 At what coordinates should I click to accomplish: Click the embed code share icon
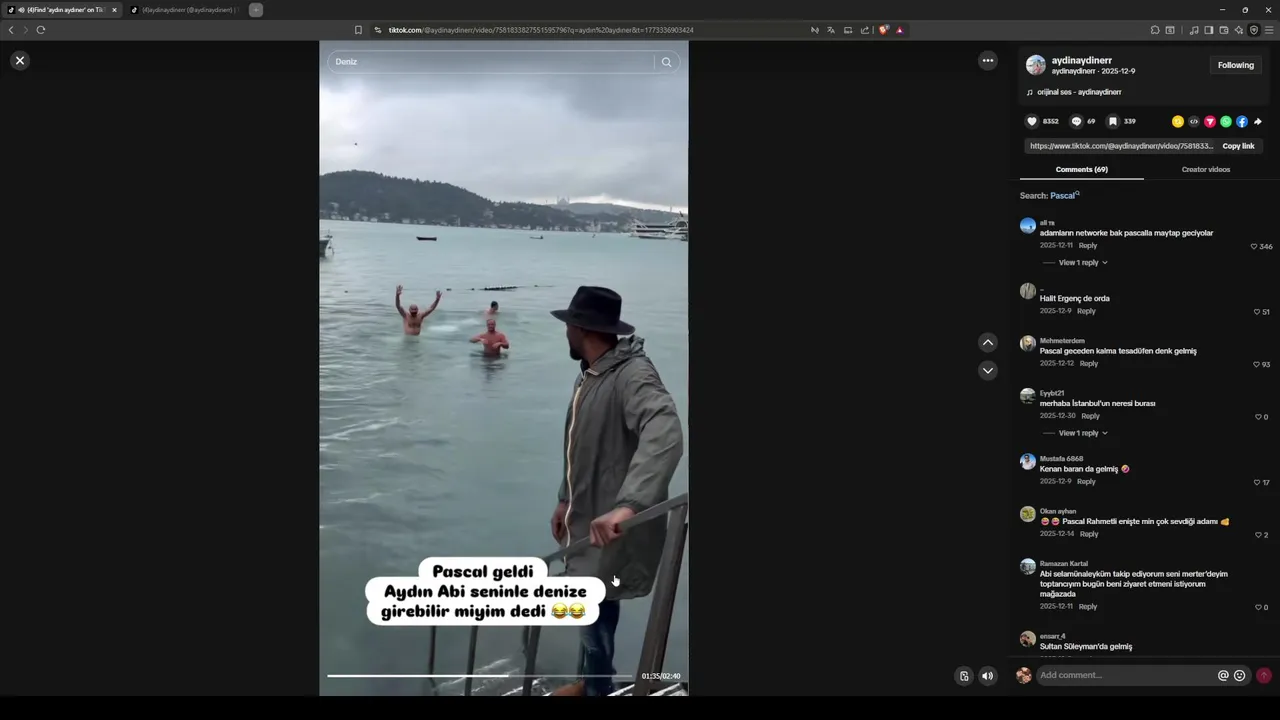click(x=1194, y=121)
